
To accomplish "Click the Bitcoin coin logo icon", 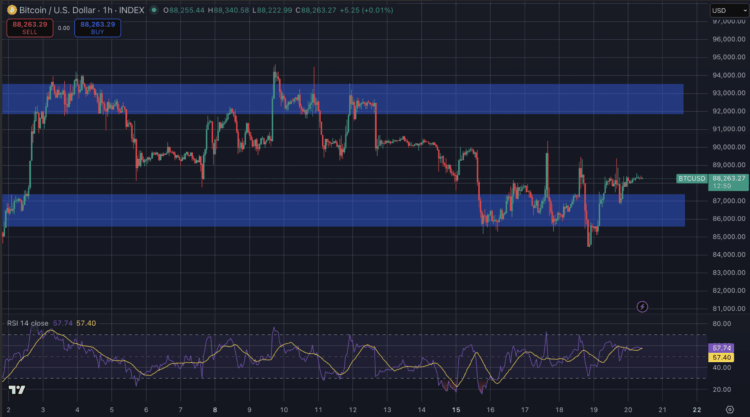I will pos(11,10).
